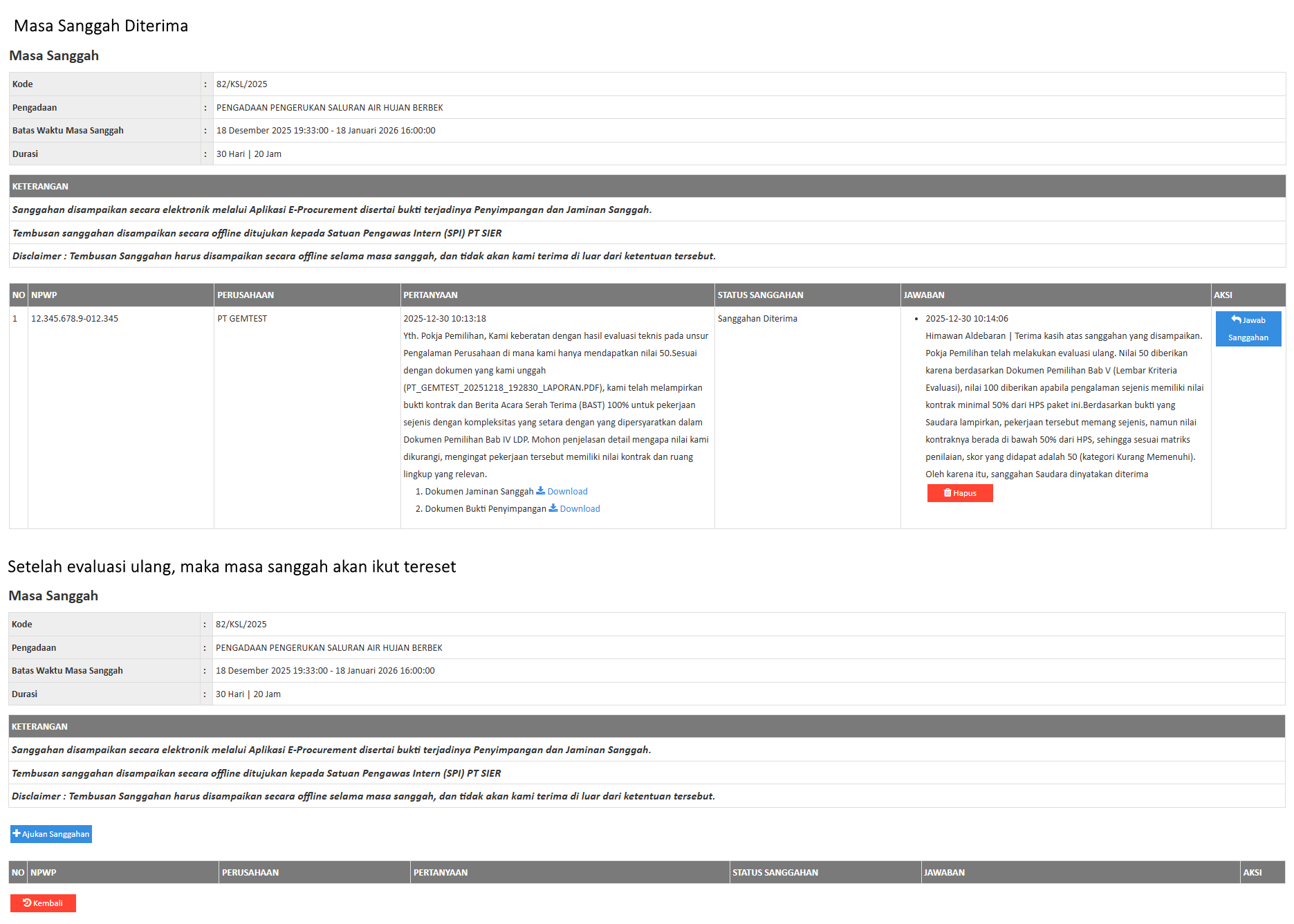Click the trash icon on the Hapus button
The height and width of the screenshot is (924, 1294).
click(x=948, y=493)
